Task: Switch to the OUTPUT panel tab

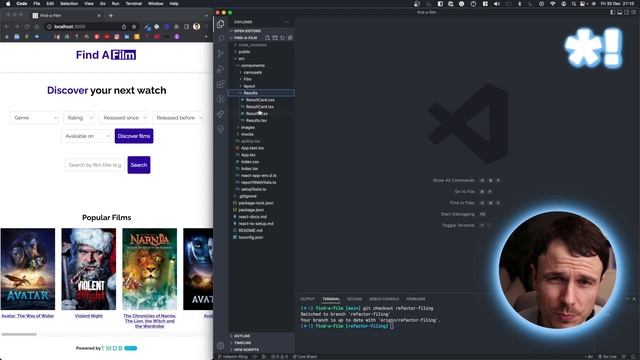Action: pos(308,299)
